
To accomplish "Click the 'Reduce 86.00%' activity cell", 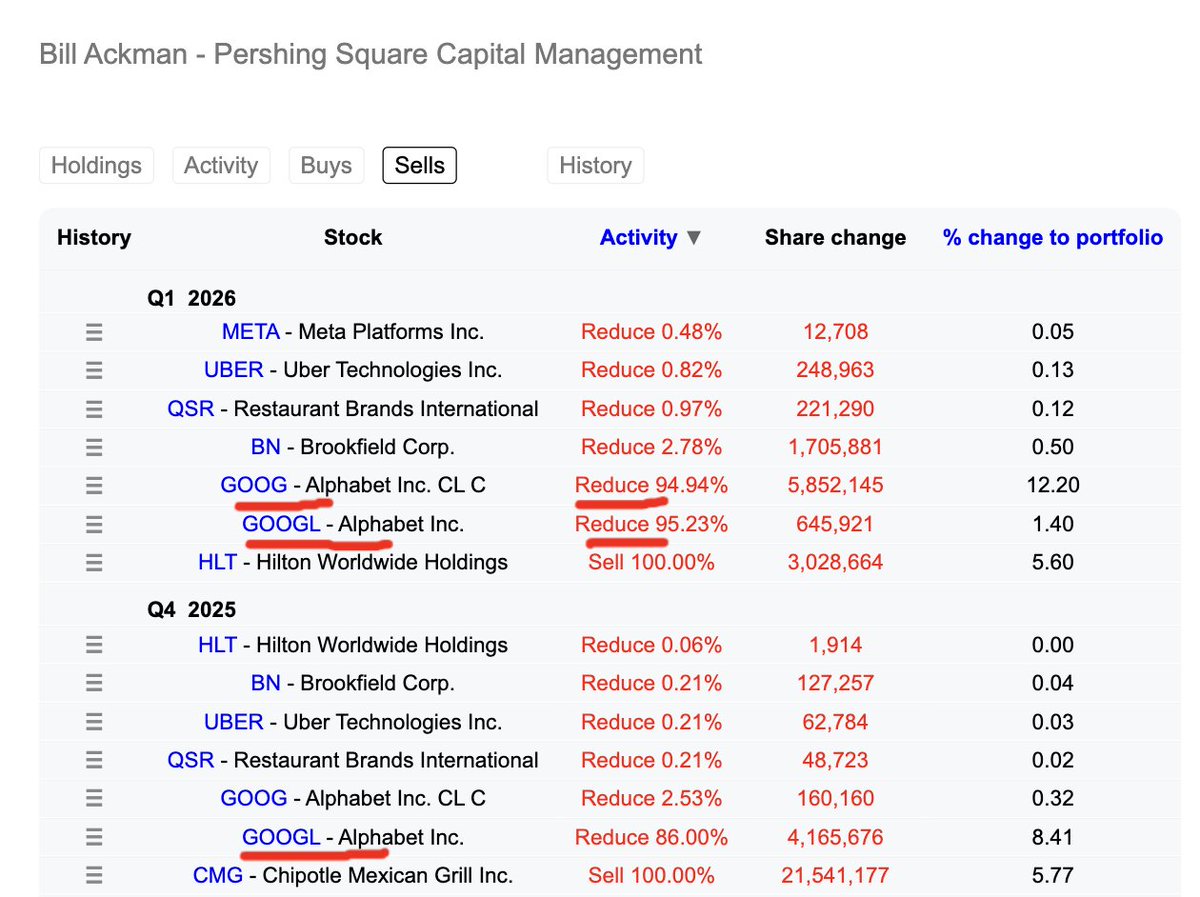I will tap(652, 838).
